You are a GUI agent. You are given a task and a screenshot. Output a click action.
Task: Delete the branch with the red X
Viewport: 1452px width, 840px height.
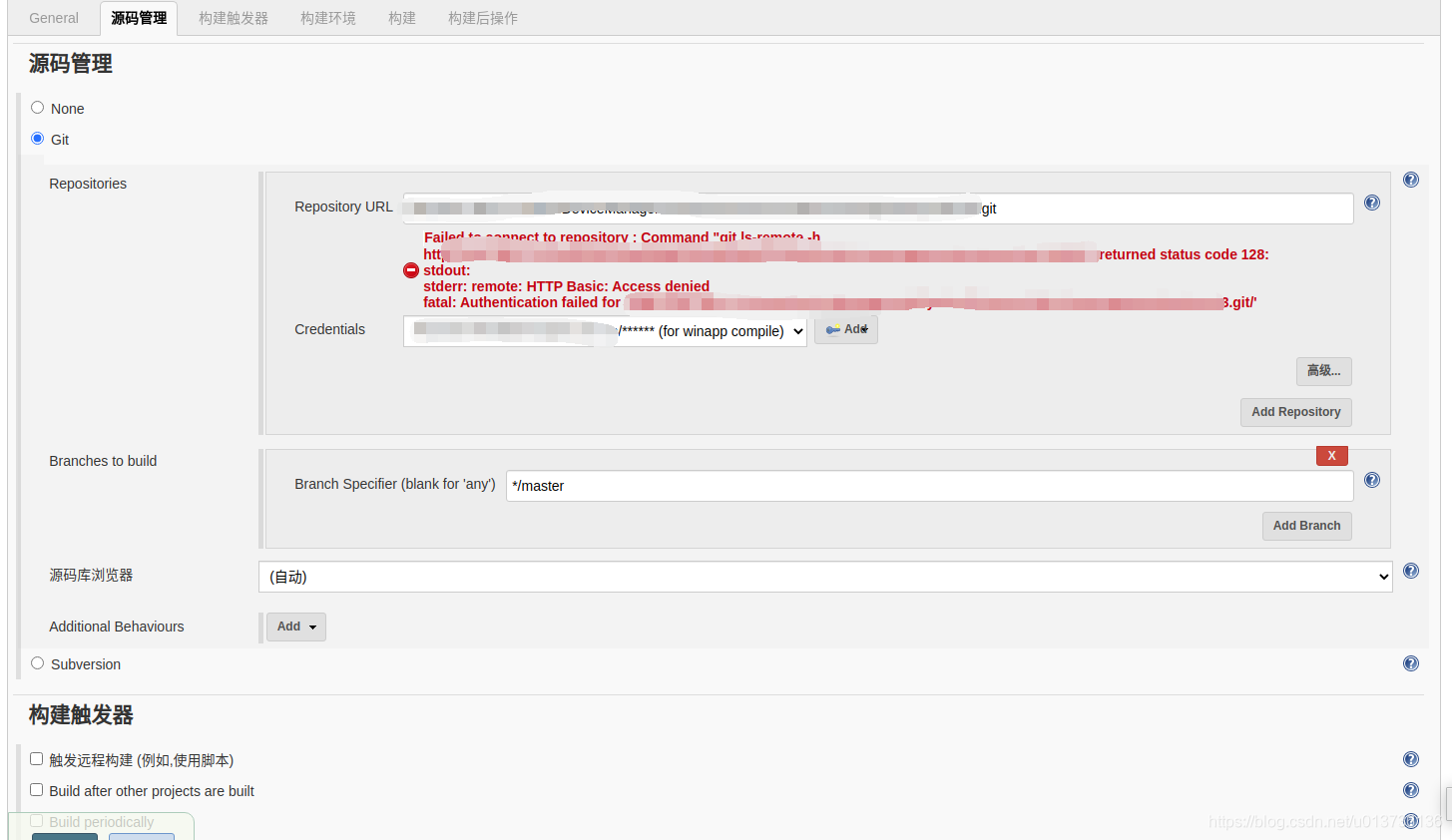click(x=1331, y=456)
